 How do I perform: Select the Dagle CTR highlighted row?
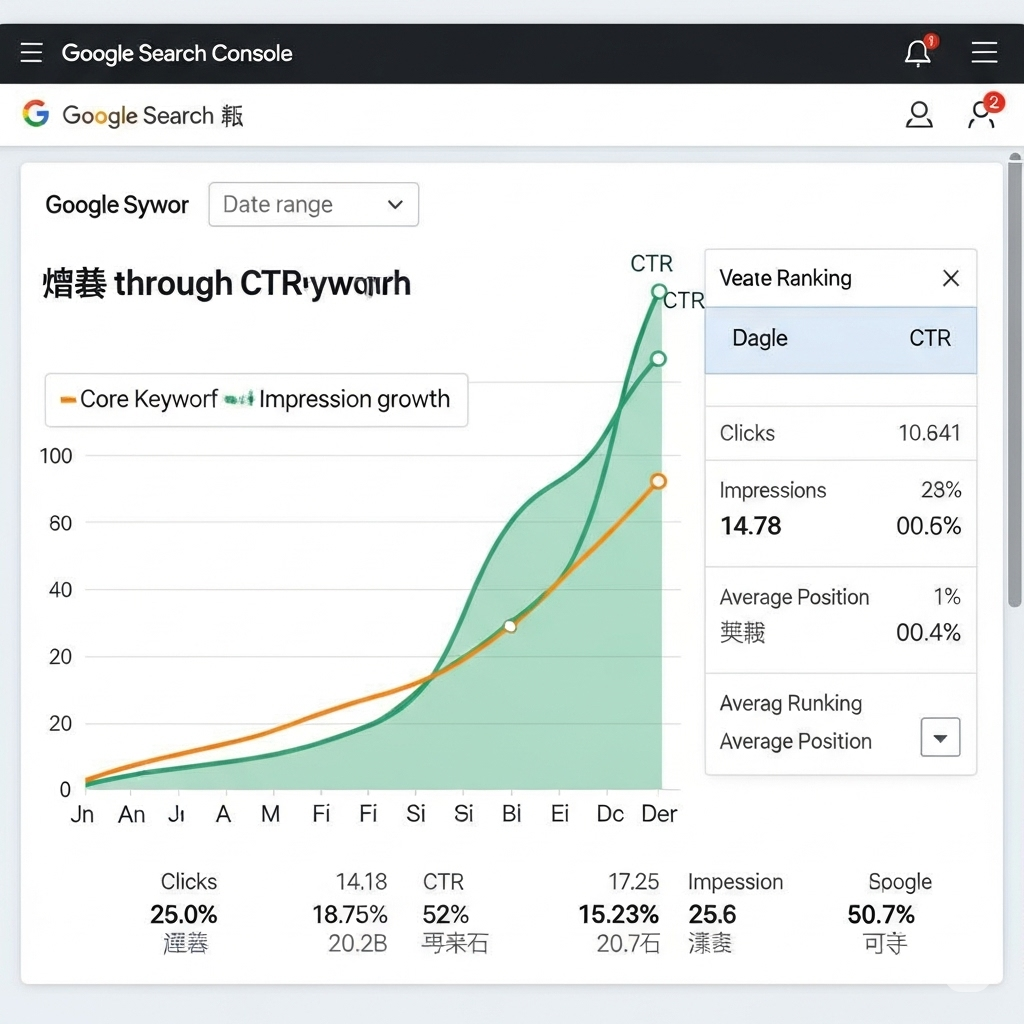(x=840, y=340)
